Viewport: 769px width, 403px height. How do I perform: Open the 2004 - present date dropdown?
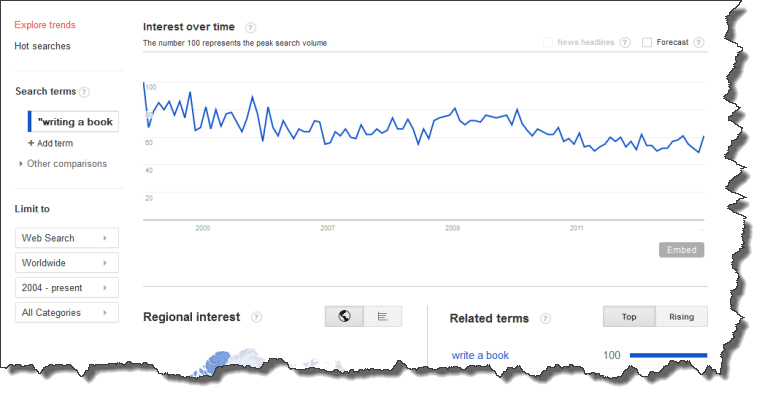(67, 288)
